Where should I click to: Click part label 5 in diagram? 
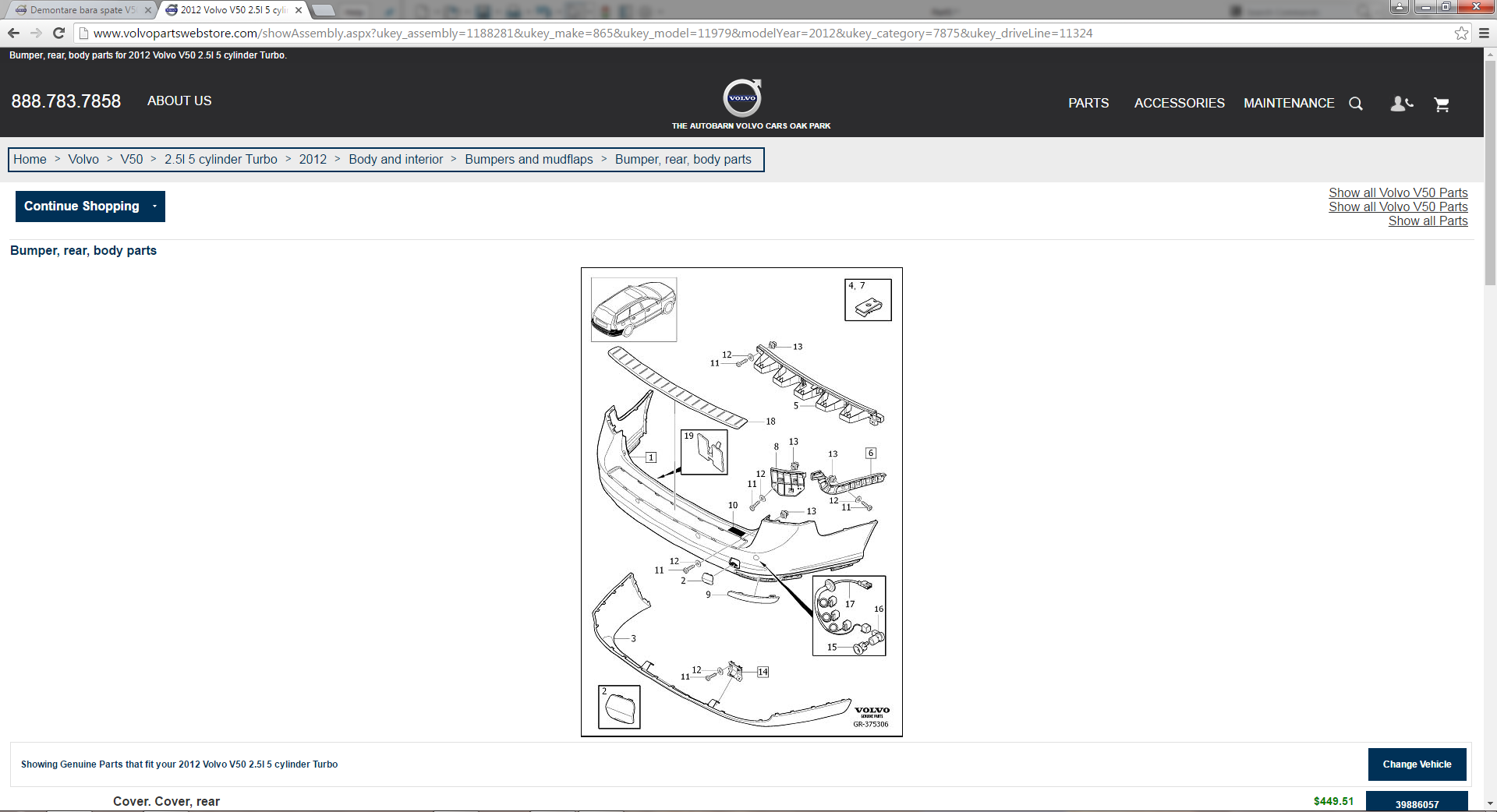tap(795, 406)
